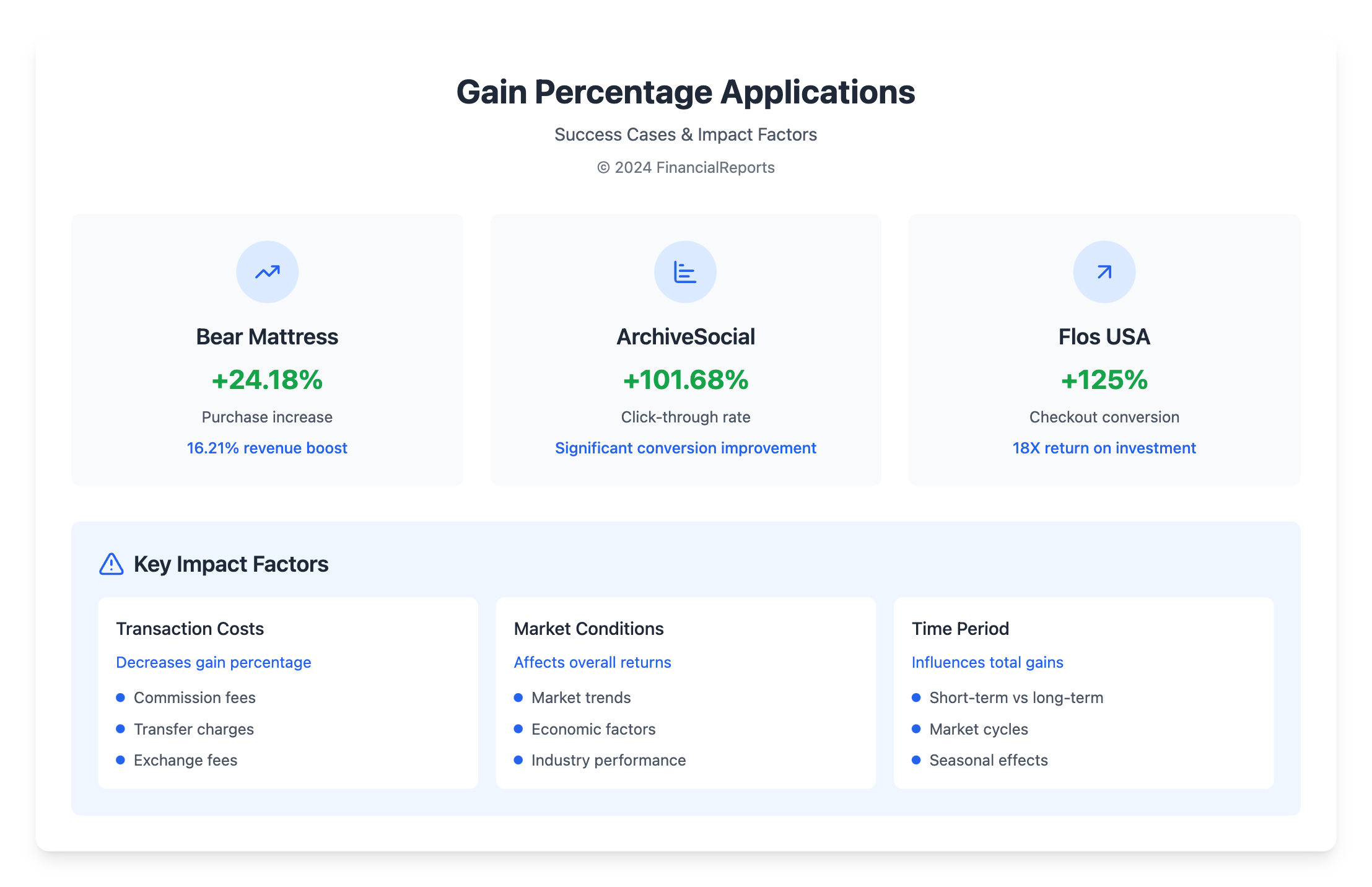
Task: Select the +24.18% gain figure
Action: [267, 380]
